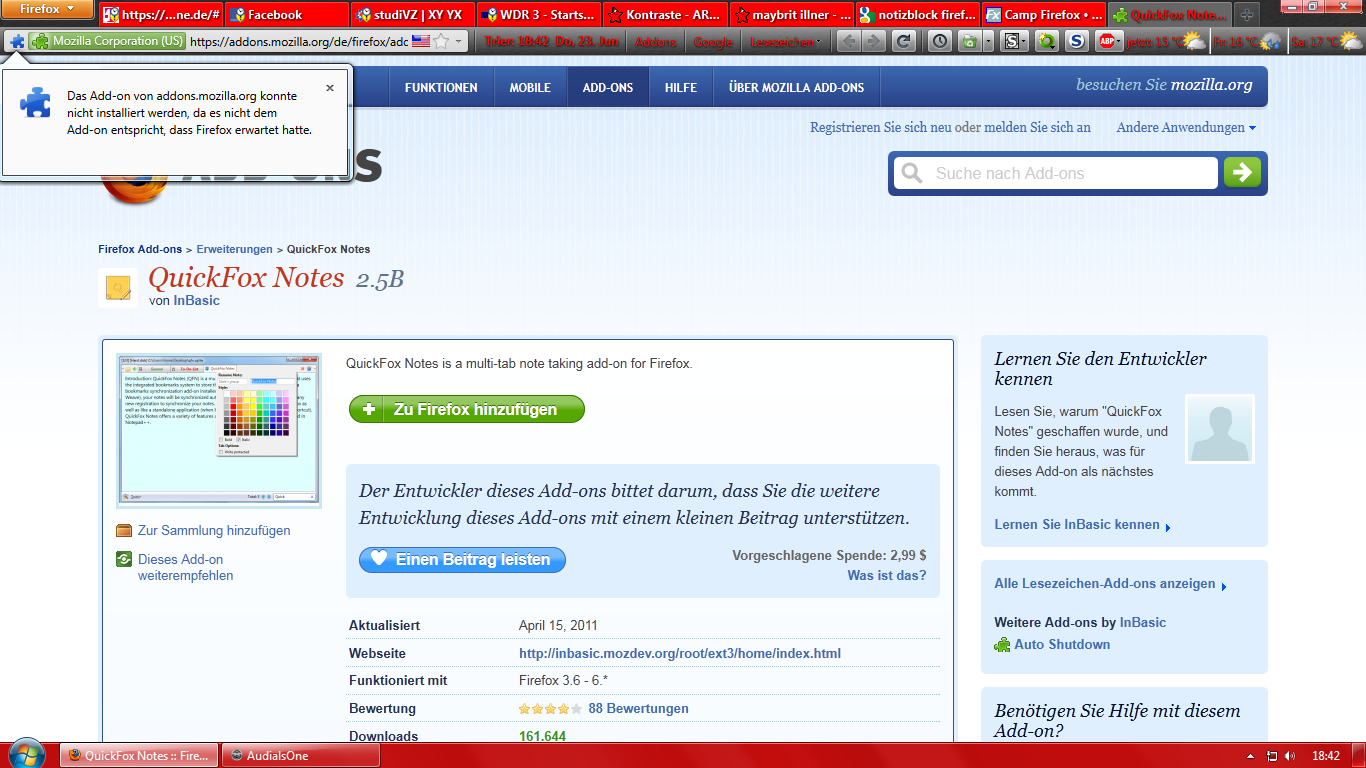Click the Google bookmark toolbar item
This screenshot has height=768, width=1366.
(713, 42)
